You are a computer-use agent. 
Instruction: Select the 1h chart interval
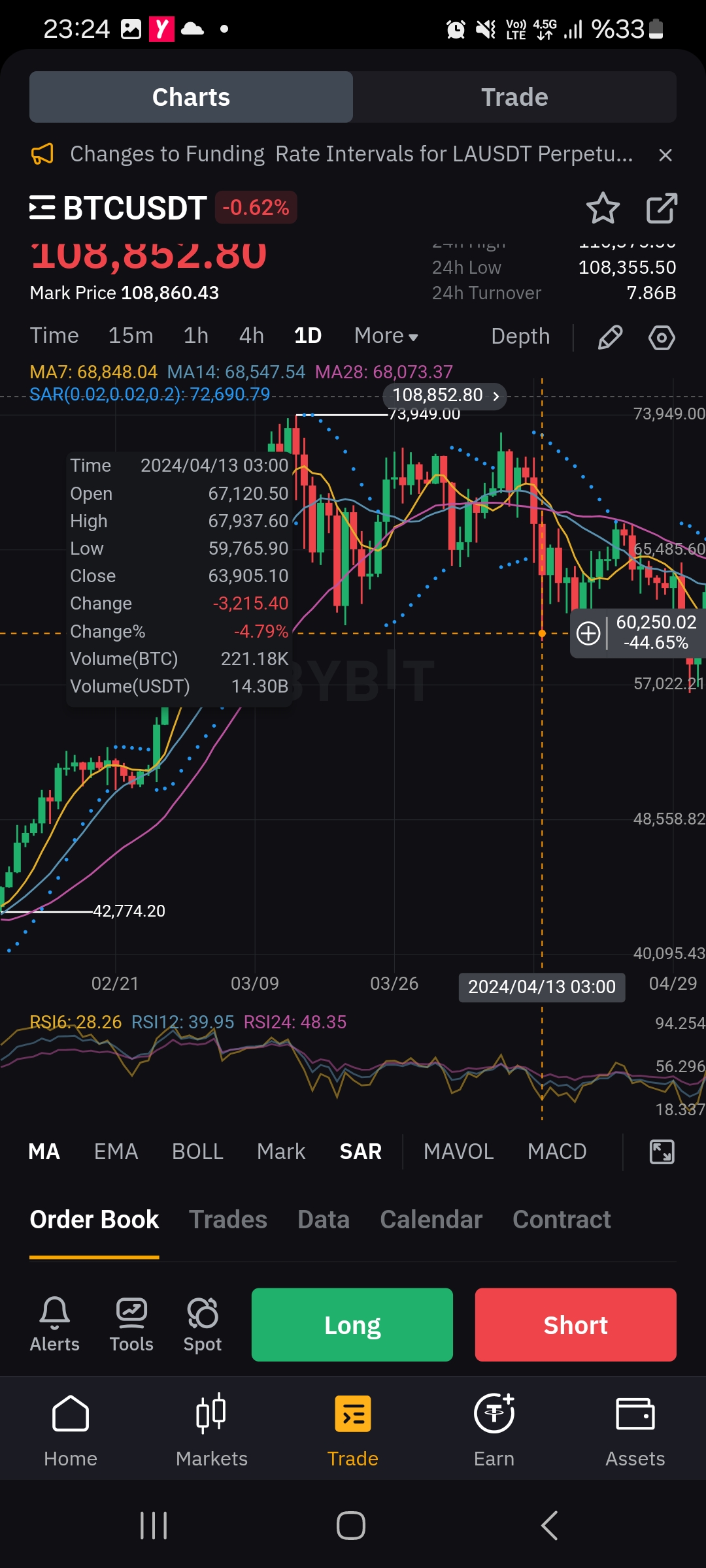(x=196, y=336)
